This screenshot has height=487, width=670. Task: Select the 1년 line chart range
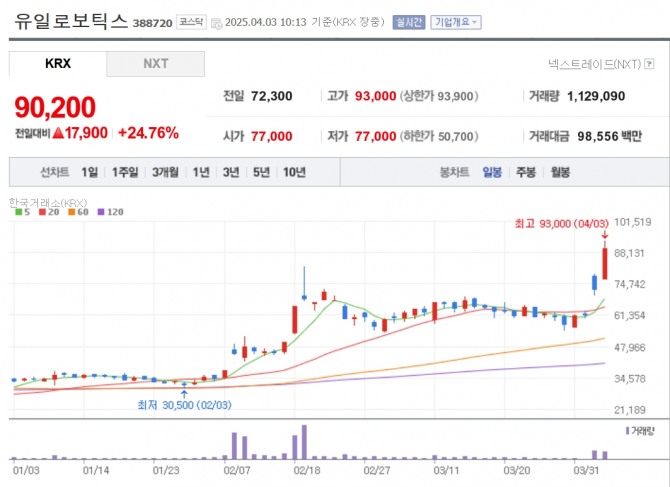tap(201, 172)
